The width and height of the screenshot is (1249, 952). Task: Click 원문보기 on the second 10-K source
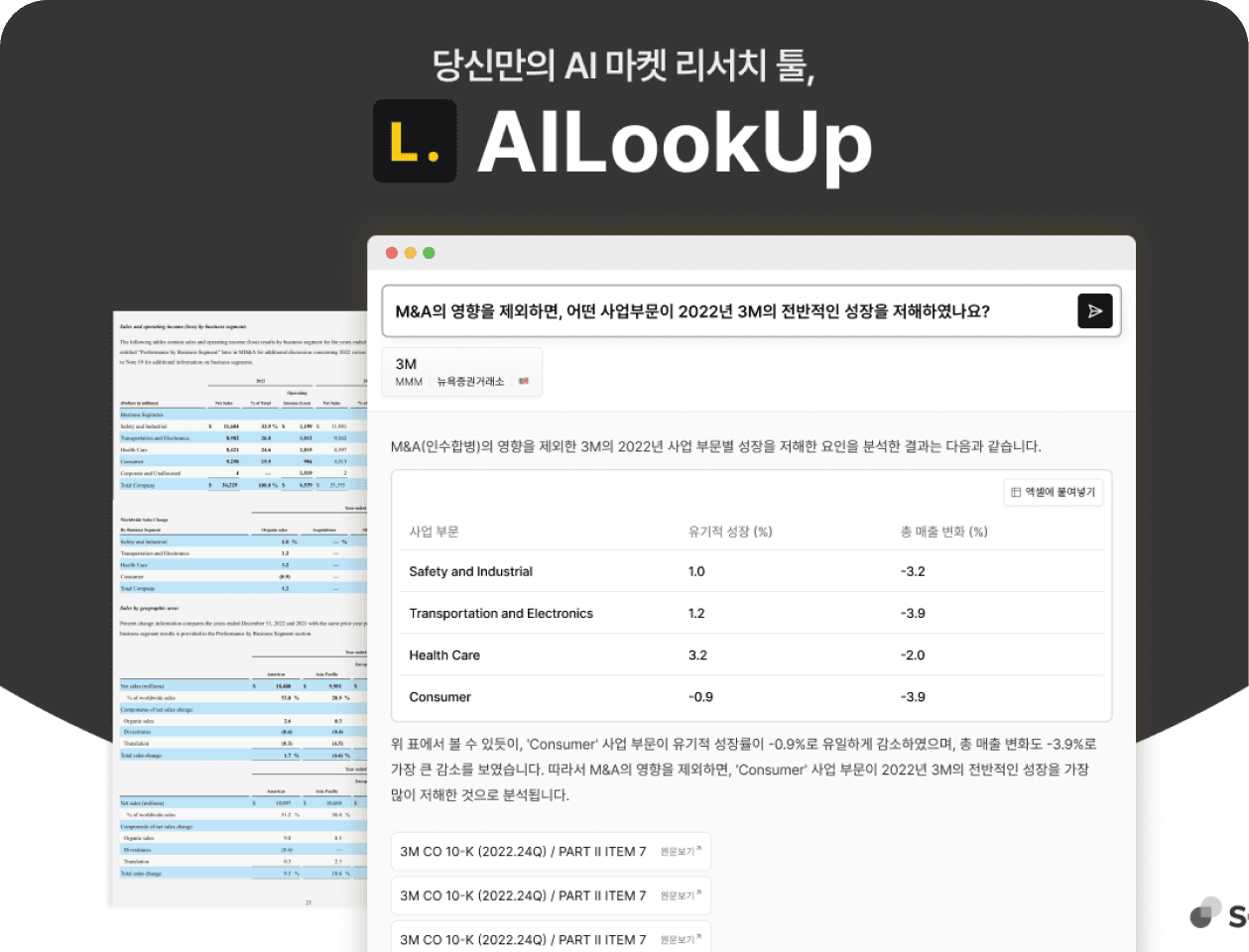pos(681,895)
